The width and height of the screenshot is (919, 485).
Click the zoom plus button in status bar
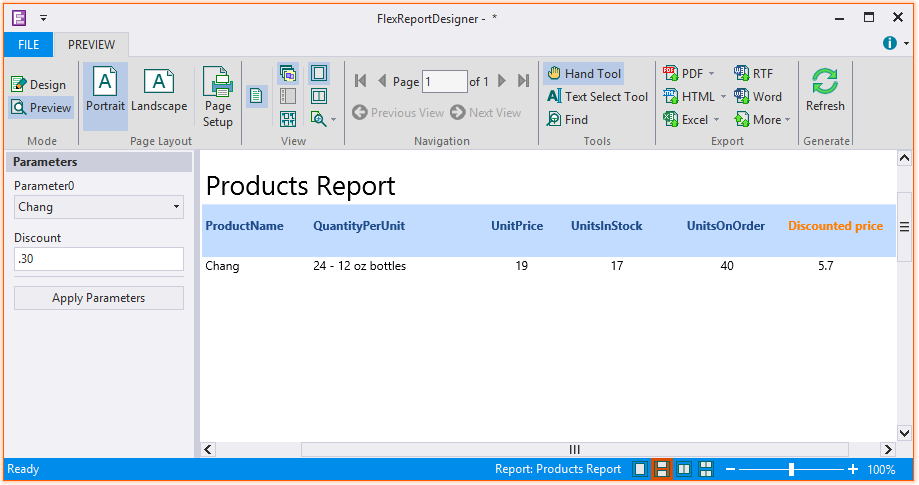pos(852,469)
